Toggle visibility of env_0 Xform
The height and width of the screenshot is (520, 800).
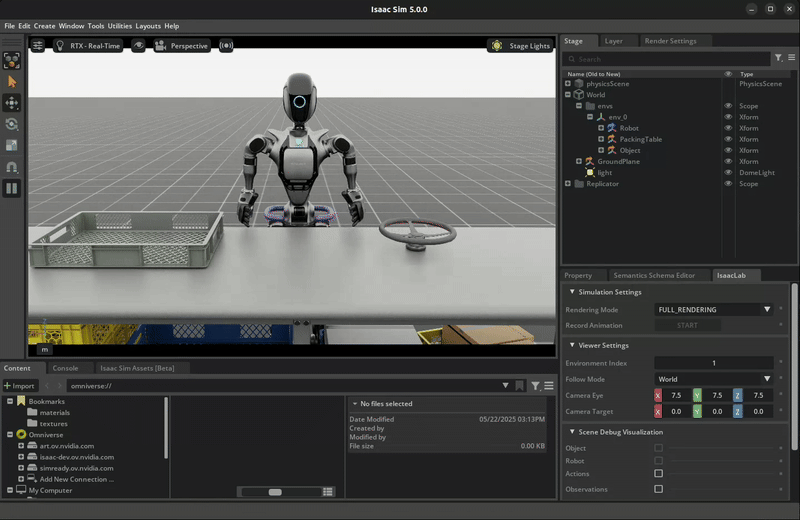[x=728, y=117]
